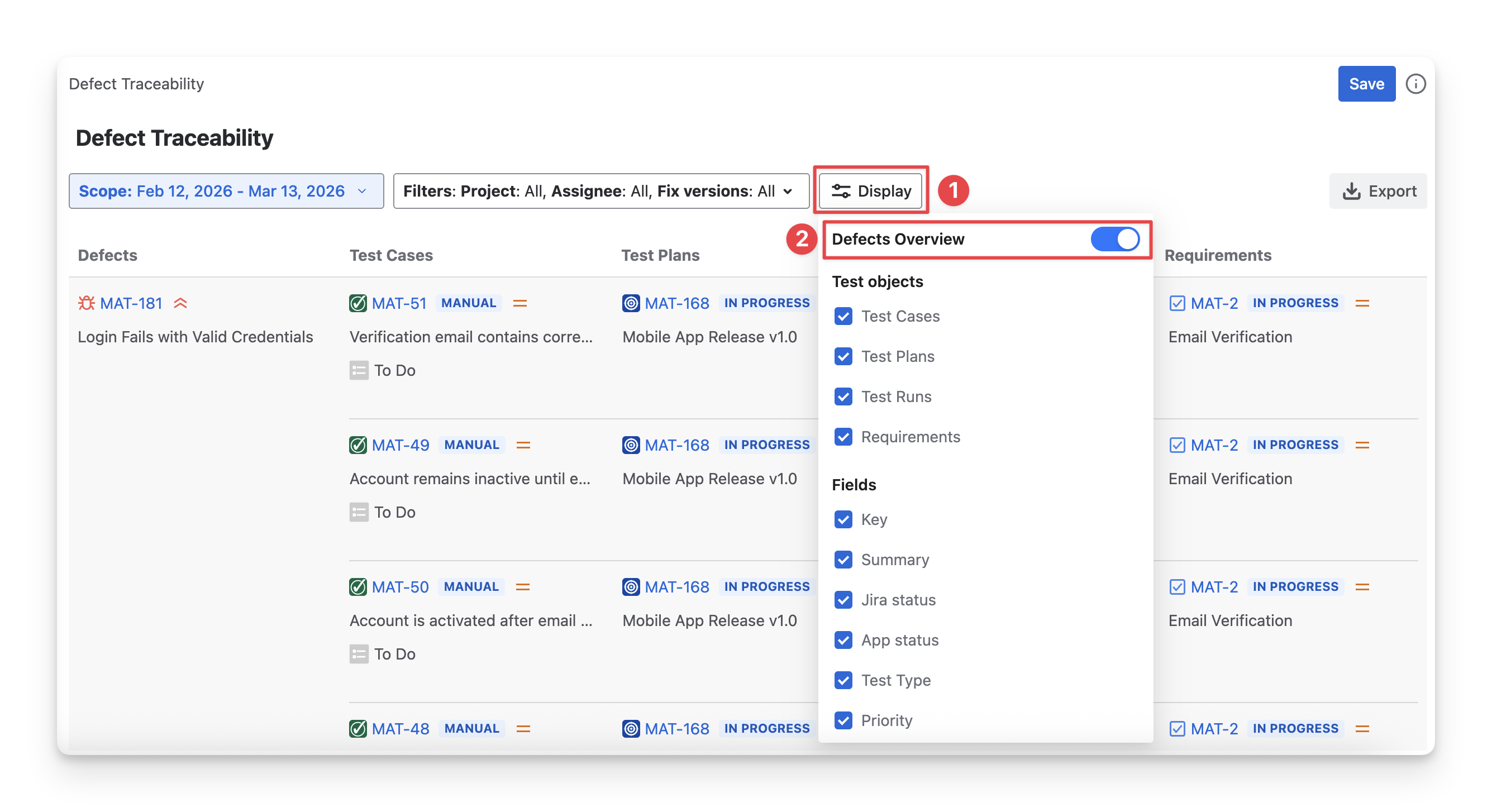Click the requirement checkbox icon beside first MAT-2
Image resolution: width=1492 pixels, height=812 pixels.
pos(1177,303)
